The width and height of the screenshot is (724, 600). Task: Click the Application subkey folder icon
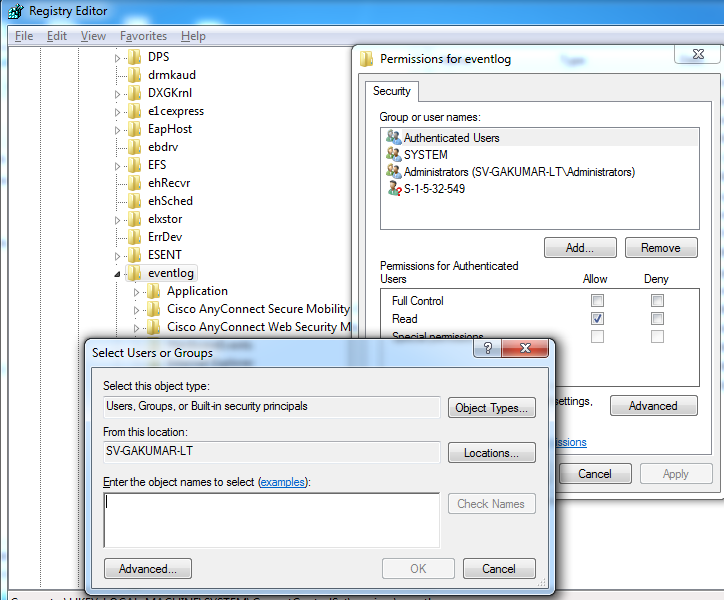pos(153,291)
